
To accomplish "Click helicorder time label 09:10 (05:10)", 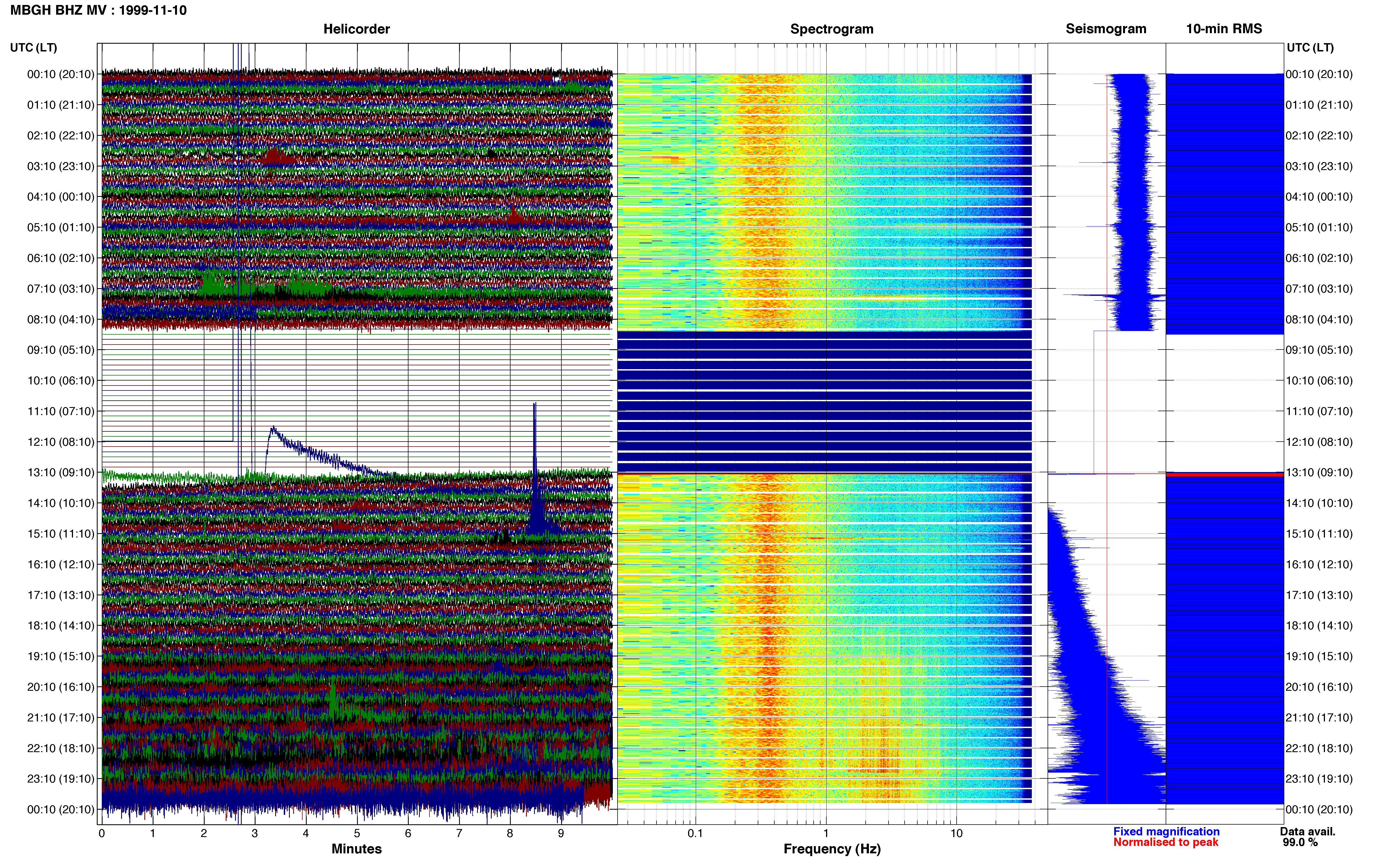I will (x=61, y=350).
